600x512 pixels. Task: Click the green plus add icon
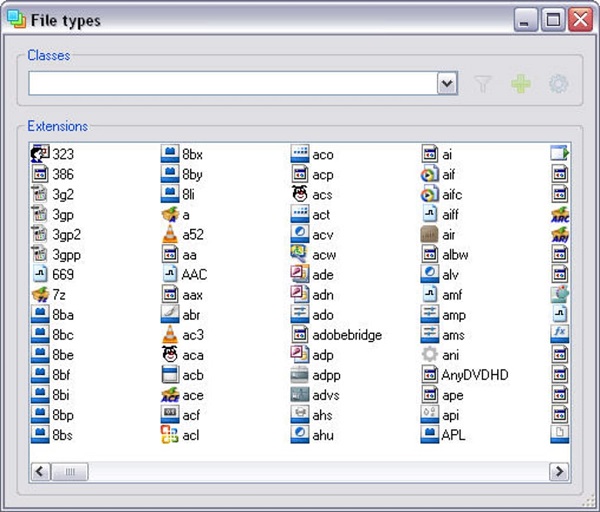(521, 84)
